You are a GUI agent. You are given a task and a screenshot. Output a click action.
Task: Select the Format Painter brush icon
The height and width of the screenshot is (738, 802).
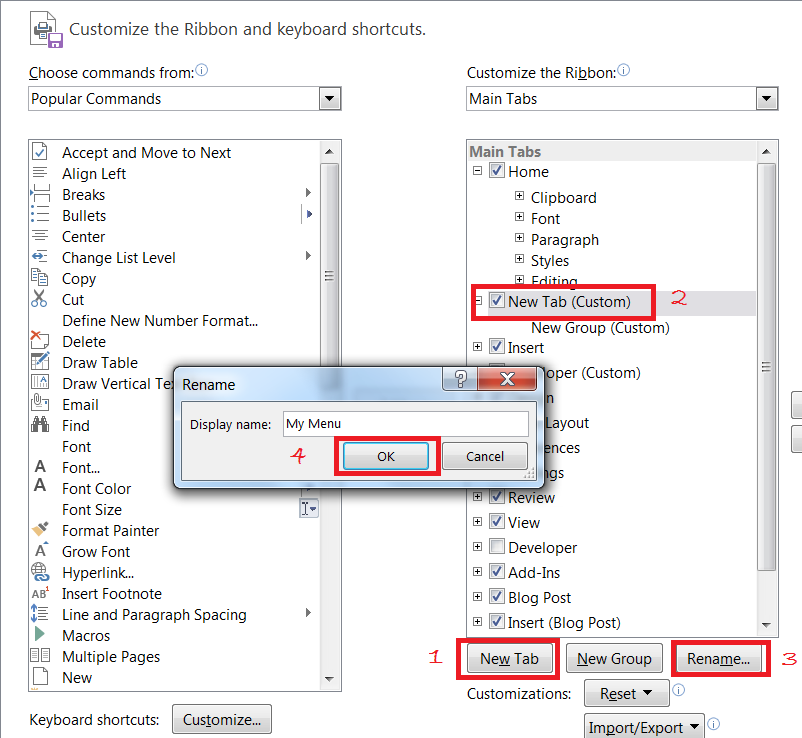(40, 530)
